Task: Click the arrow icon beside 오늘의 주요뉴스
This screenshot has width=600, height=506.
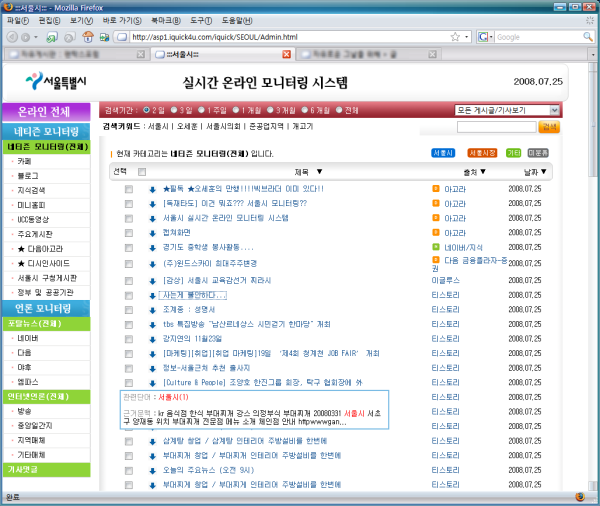Action: pos(153,471)
